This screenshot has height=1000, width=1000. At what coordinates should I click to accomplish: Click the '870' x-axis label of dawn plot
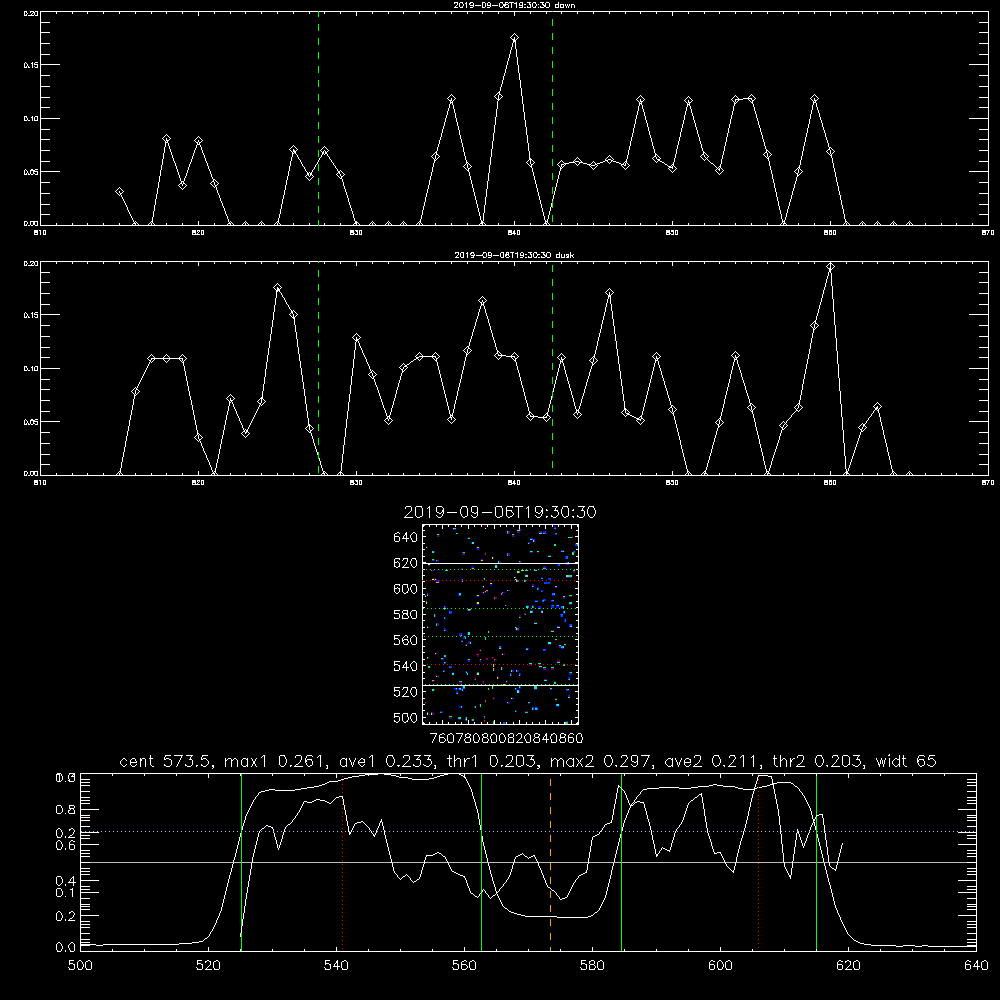click(988, 233)
